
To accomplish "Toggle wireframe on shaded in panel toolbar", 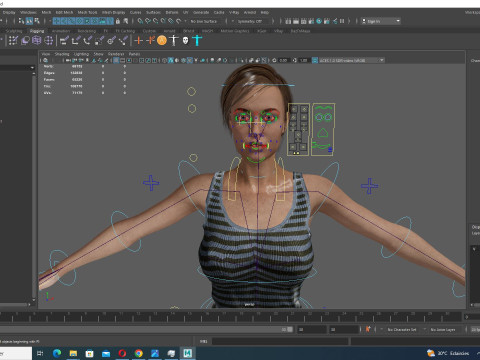I will tap(183, 60).
